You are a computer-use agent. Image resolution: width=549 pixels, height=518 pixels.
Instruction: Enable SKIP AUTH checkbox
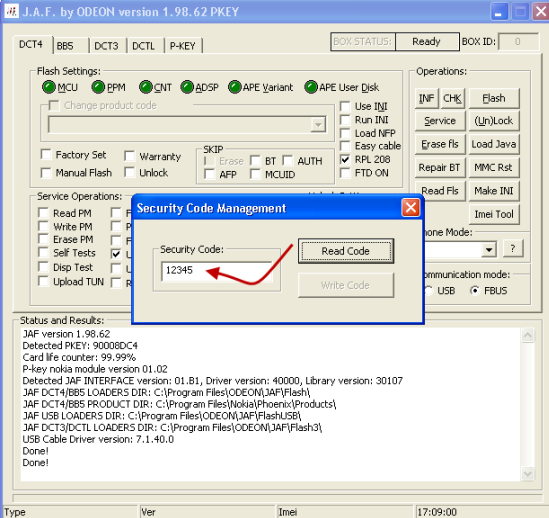click(x=288, y=161)
